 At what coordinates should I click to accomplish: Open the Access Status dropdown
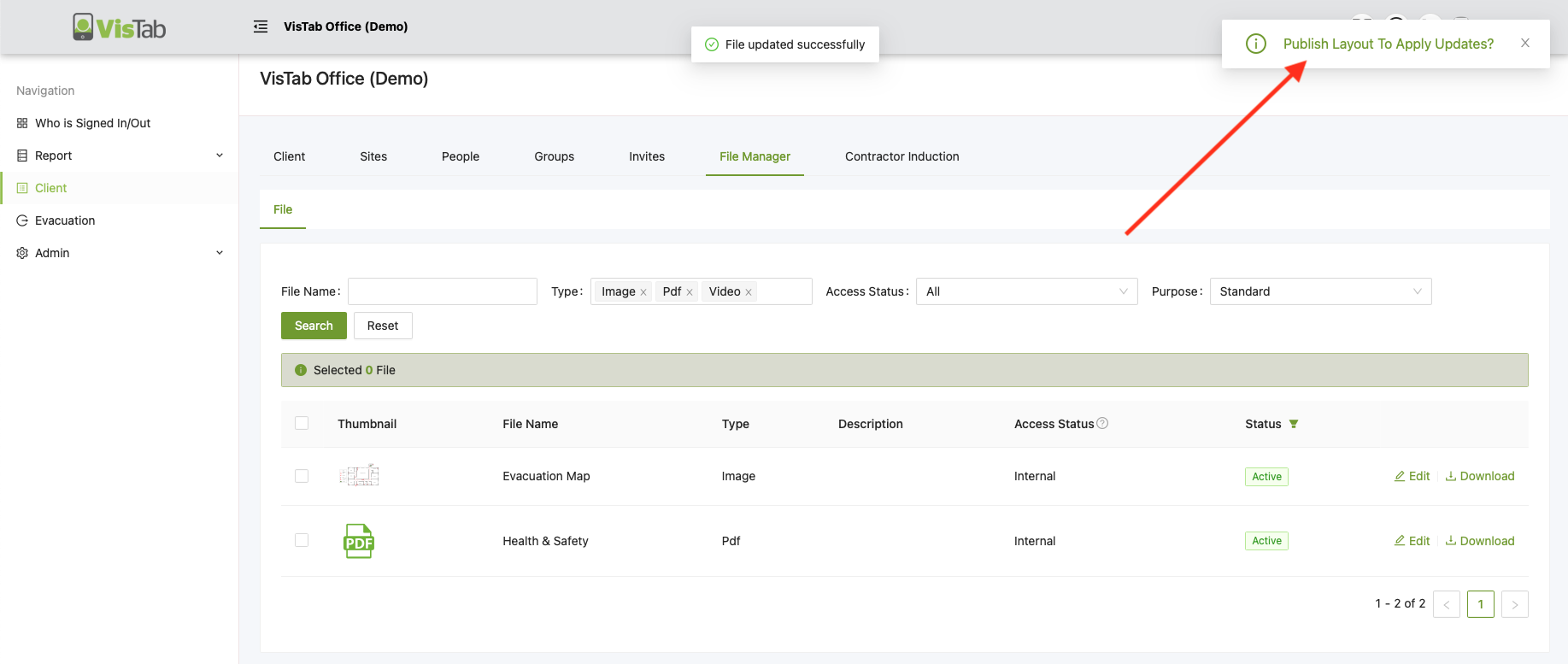point(1026,291)
